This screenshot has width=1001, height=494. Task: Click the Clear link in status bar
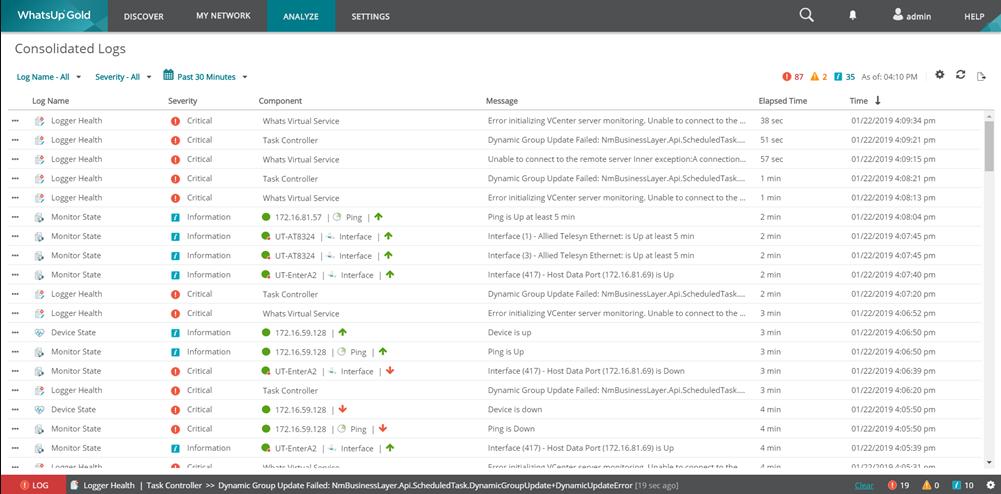coord(864,486)
